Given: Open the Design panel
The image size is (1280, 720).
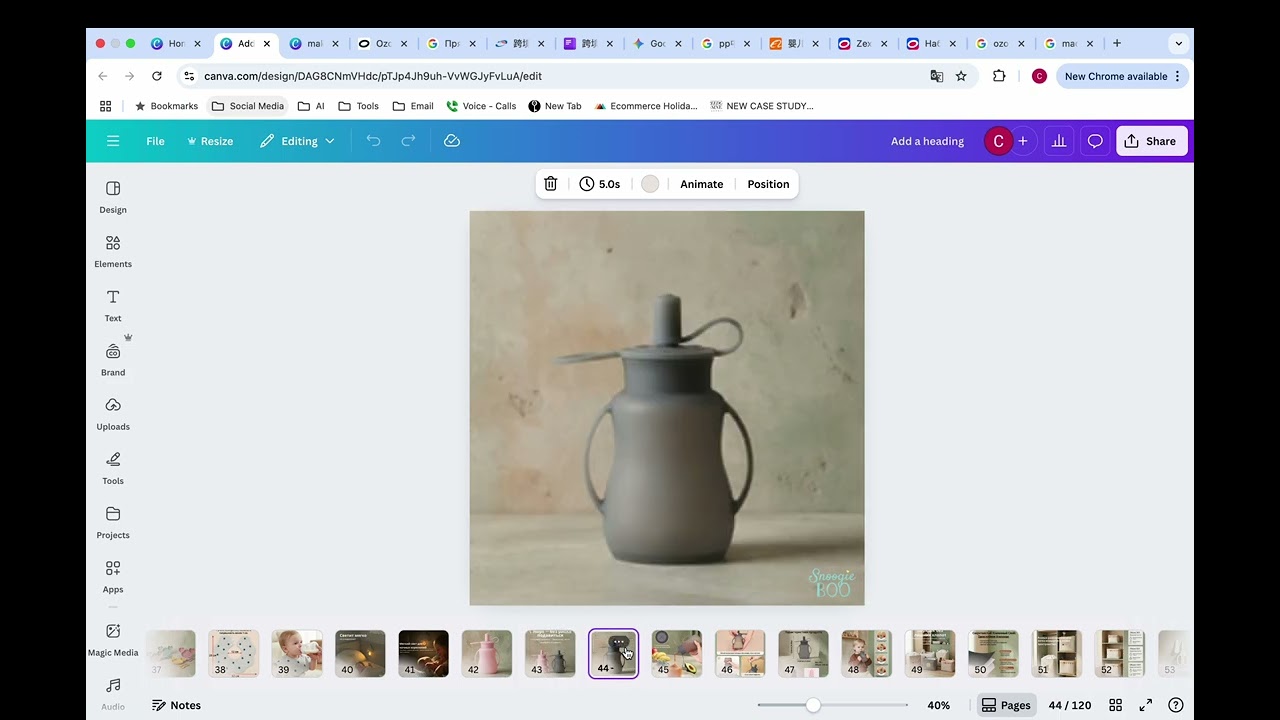Looking at the screenshot, I should coord(113,197).
